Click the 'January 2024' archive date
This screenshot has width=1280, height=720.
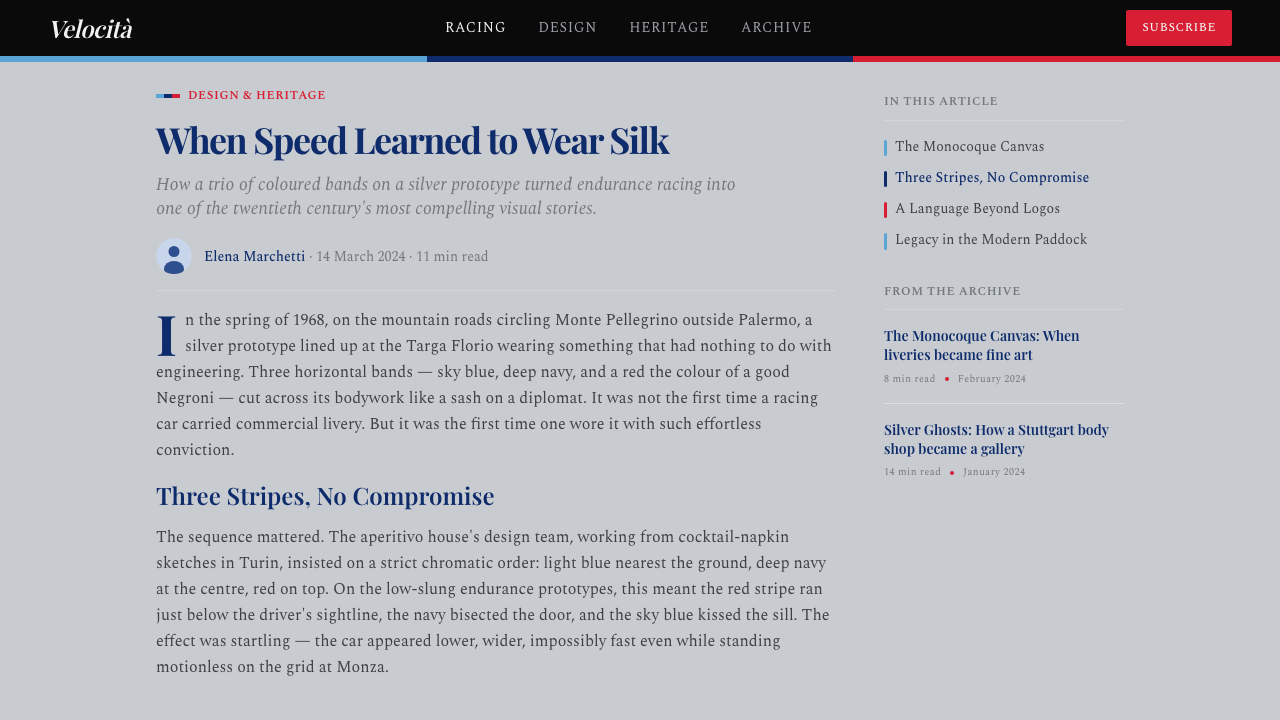click(x=994, y=473)
